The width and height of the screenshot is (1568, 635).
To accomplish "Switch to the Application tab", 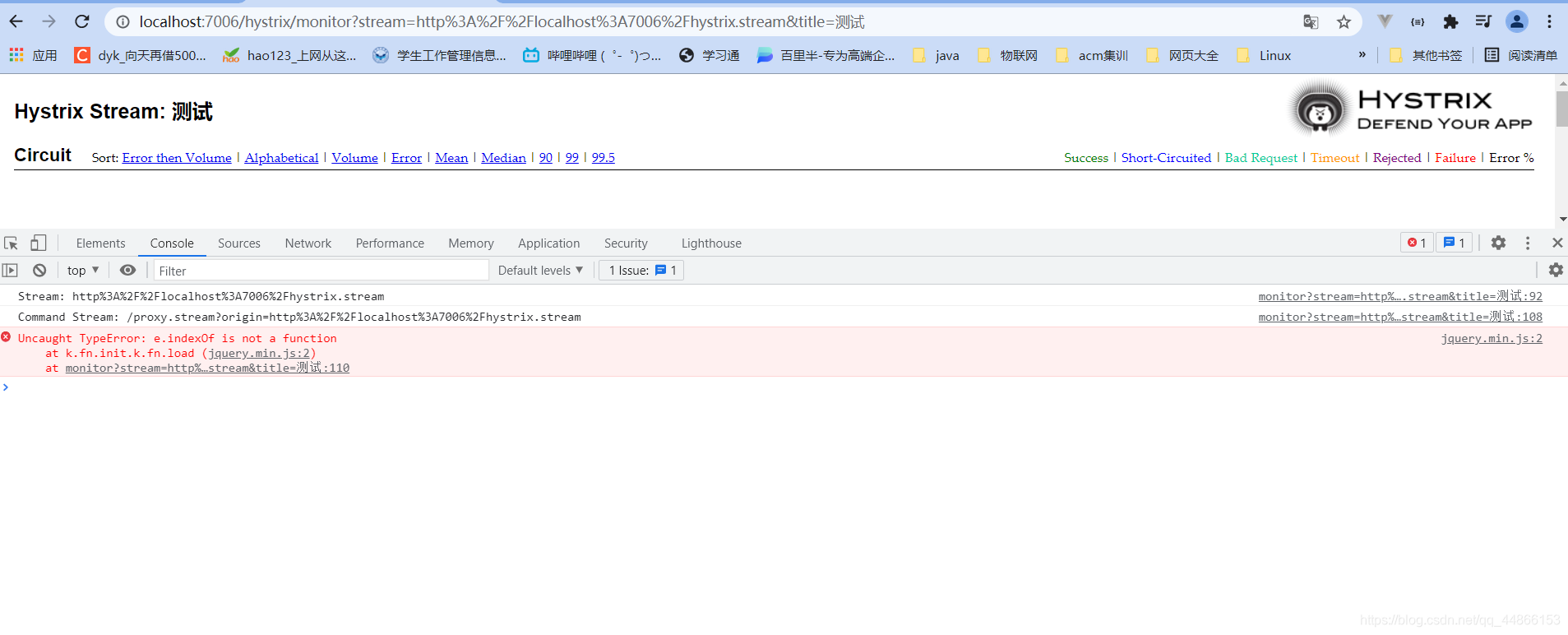I will pyautogui.click(x=548, y=243).
